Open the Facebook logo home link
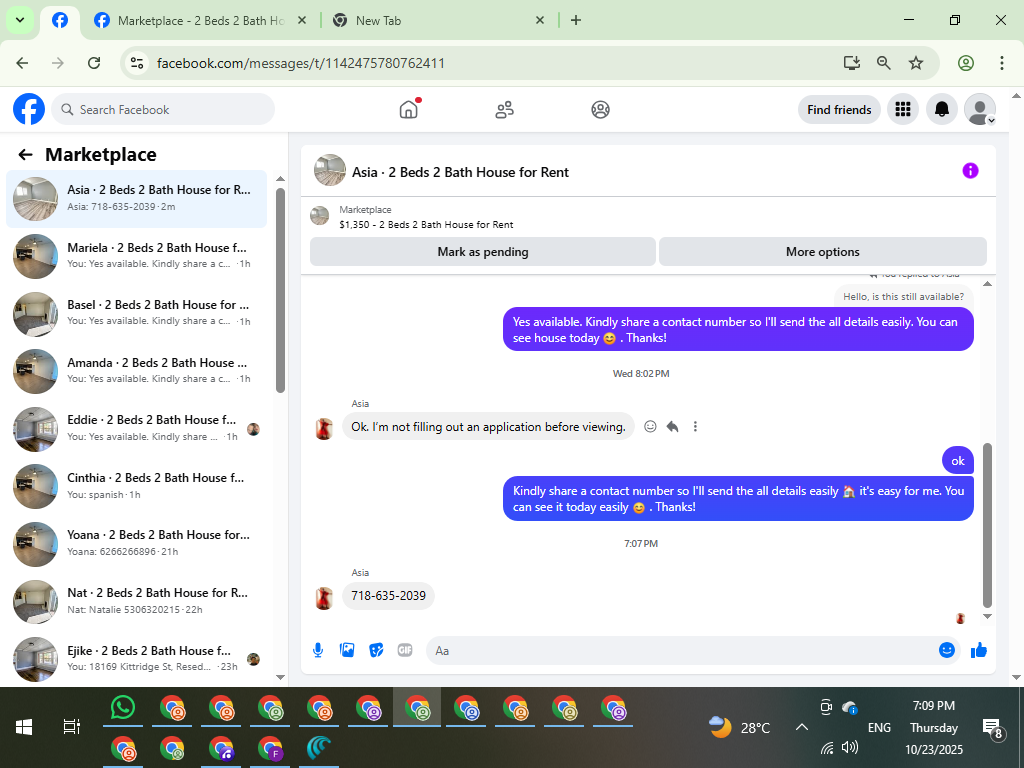Screen dimensions: 1024x768 (x=29, y=109)
